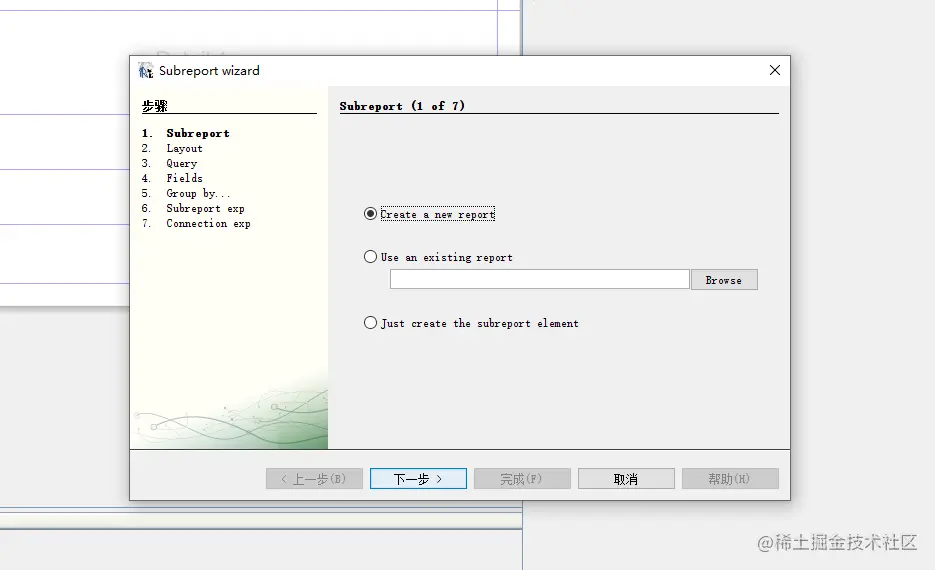The height and width of the screenshot is (570, 935).
Task: Click the Browse button
Action: tap(724, 280)
